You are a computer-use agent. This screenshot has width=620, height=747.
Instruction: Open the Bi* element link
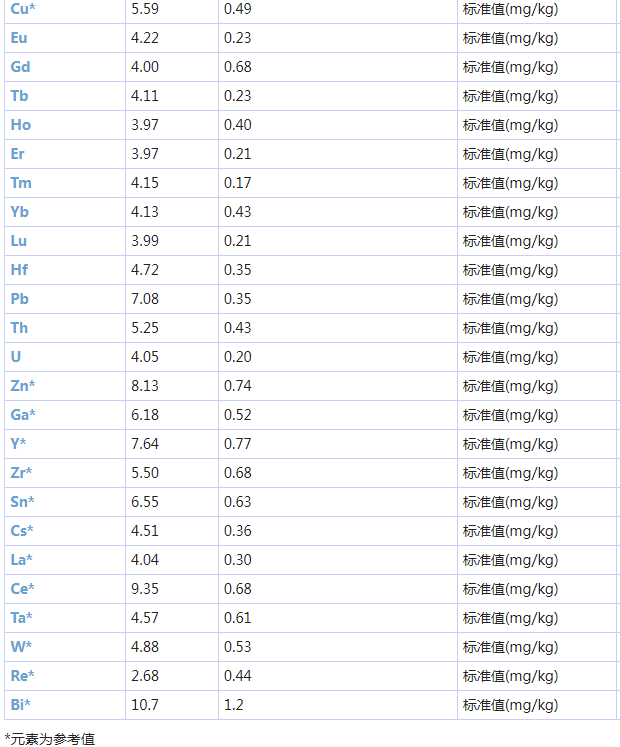pos(20,705)
